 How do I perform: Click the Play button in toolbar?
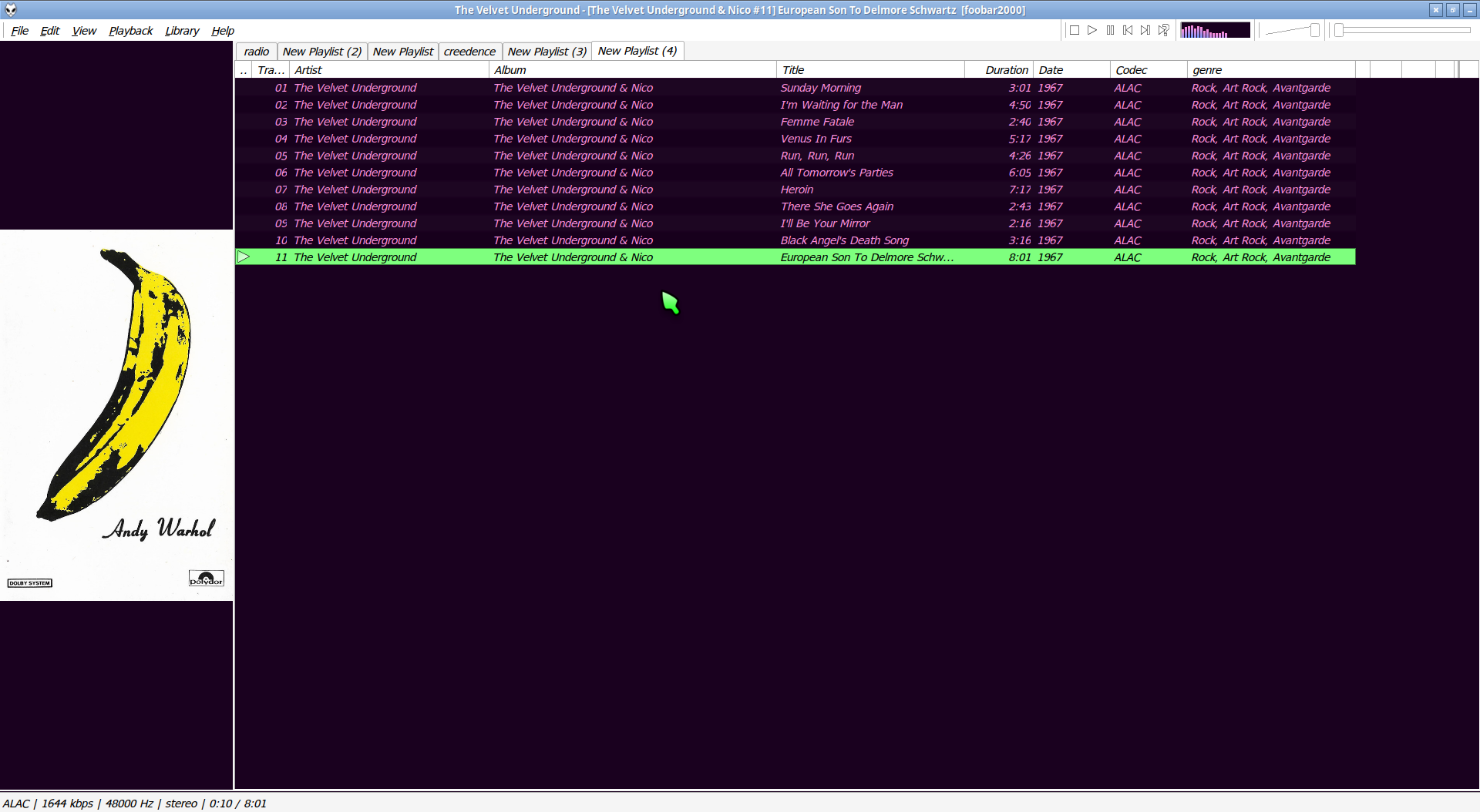[1092, 30]
